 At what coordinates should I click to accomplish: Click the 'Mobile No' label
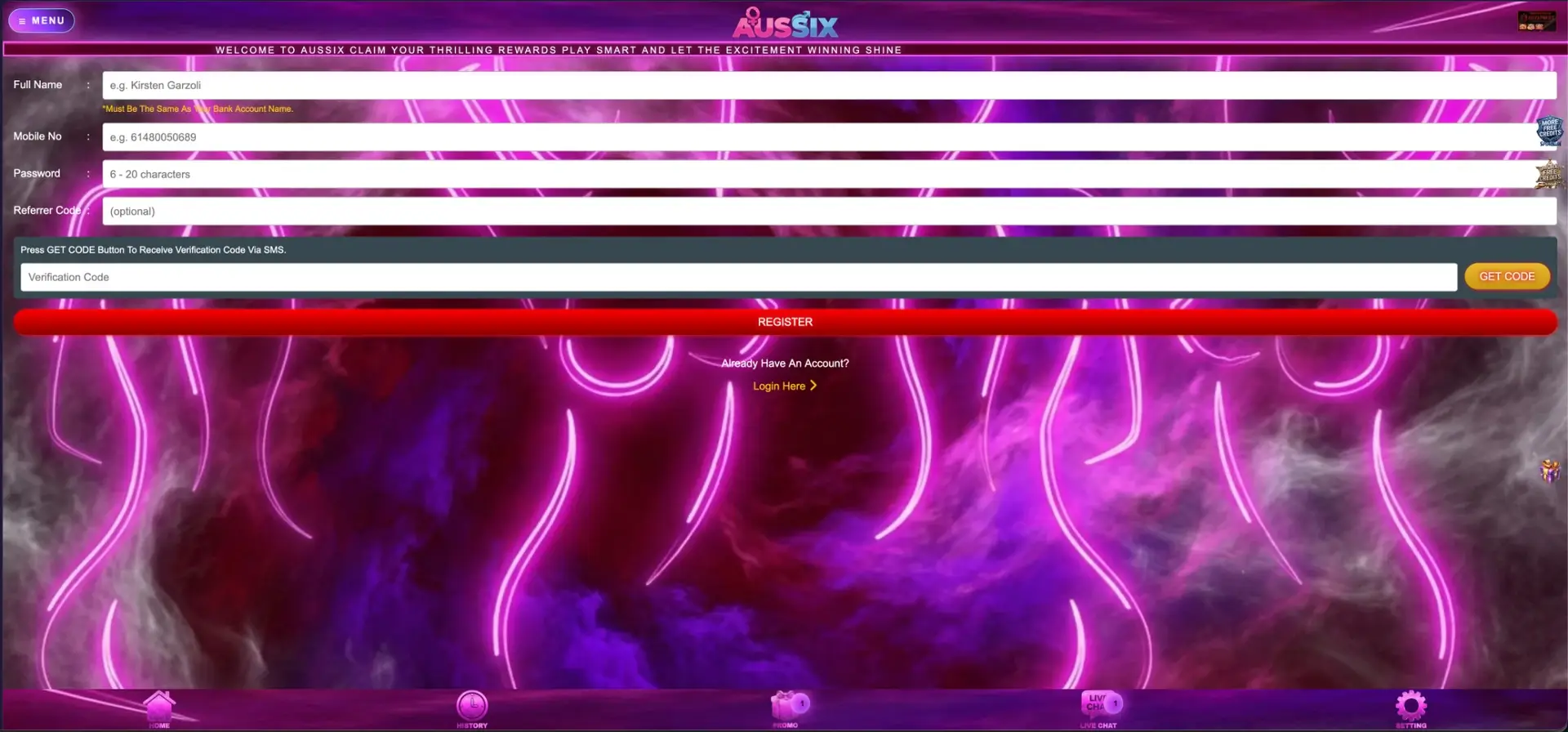coord(38,136)
